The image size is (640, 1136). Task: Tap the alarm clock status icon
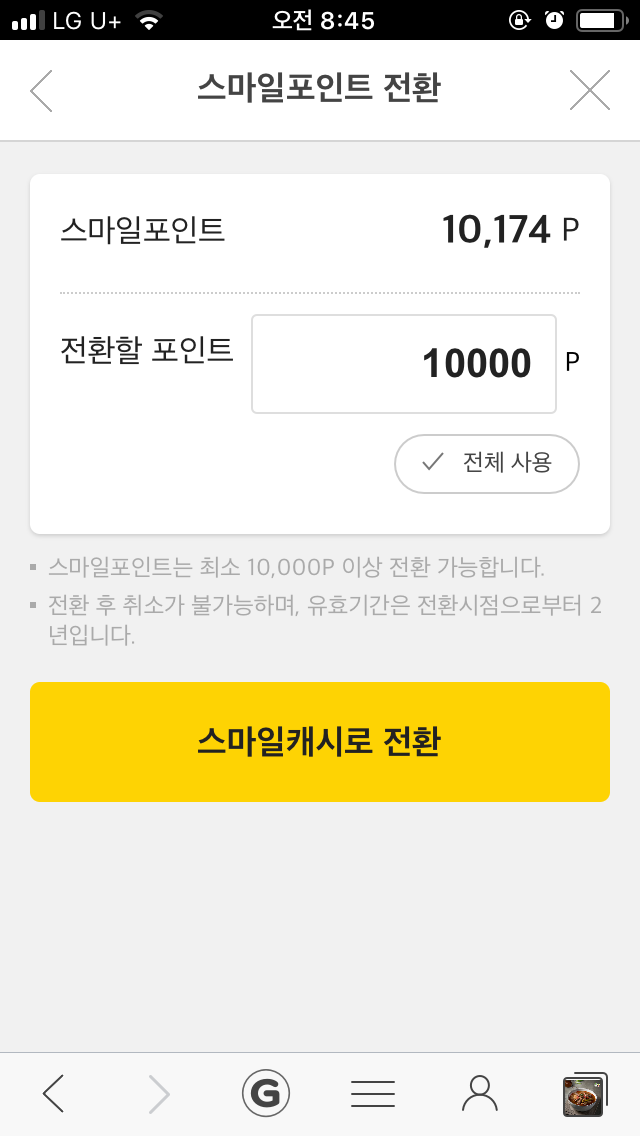tap(554, 20)
